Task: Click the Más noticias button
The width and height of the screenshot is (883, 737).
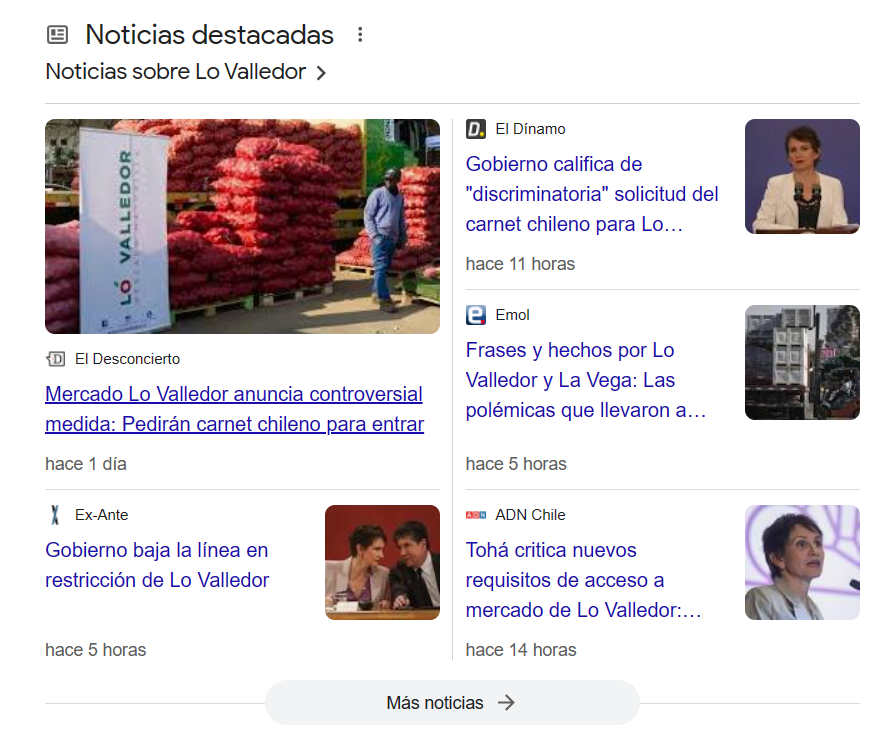Action: [452, 703]
